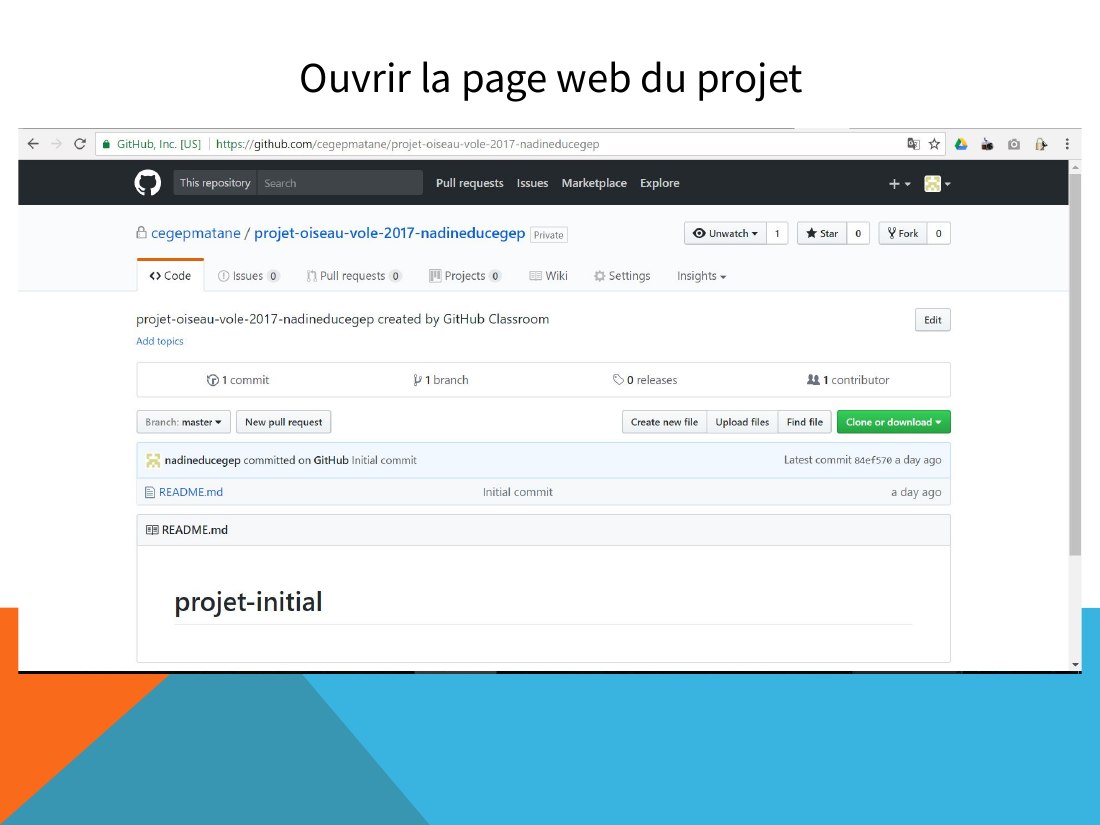Viewport: 1100px width, 825px height.
Task: Click New pull request button
Action: pos(283,422)
